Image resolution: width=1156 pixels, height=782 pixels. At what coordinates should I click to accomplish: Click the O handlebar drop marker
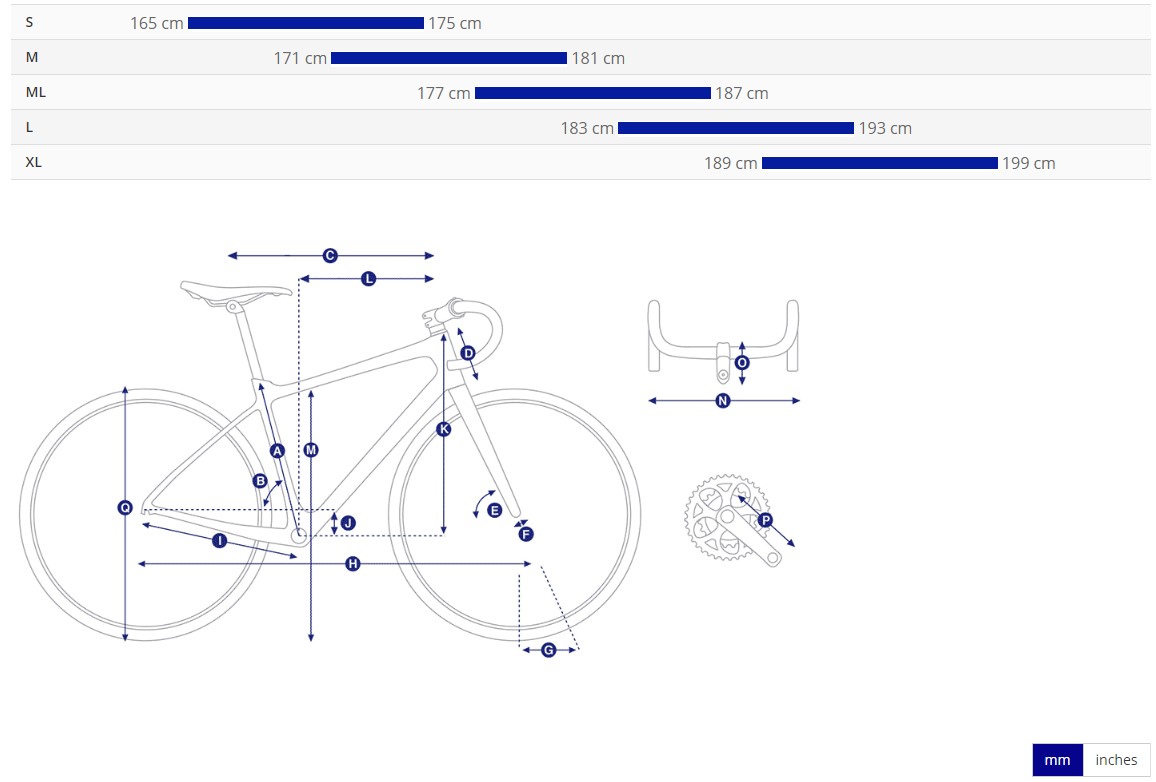point(742,363)
